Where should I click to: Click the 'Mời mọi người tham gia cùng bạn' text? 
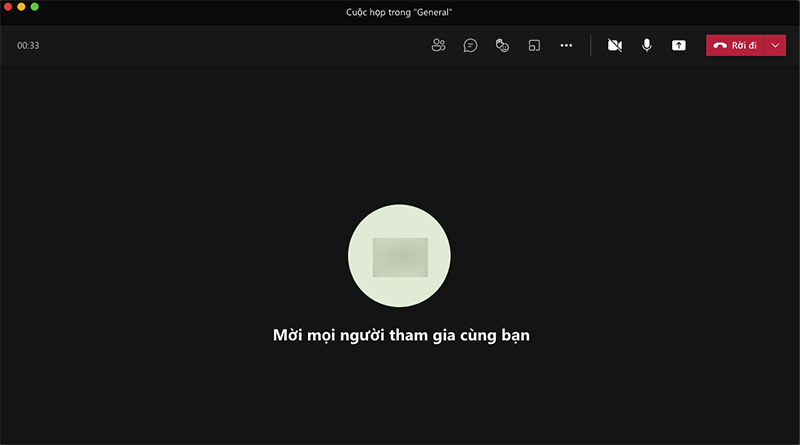pos(400,335)
